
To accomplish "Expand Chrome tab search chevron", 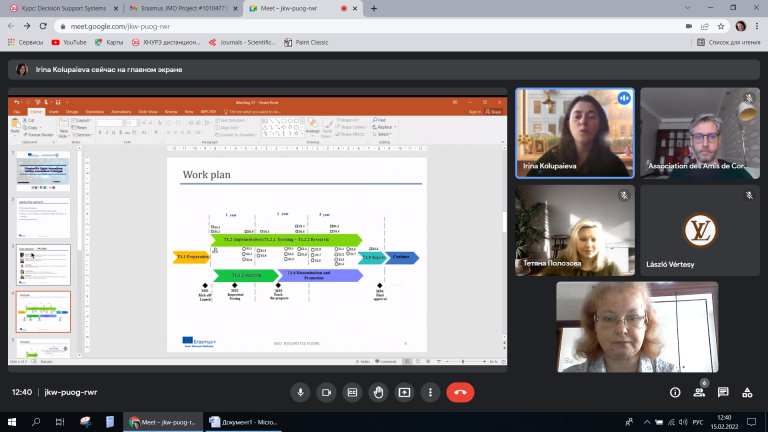I will click(x=688, y=8).
